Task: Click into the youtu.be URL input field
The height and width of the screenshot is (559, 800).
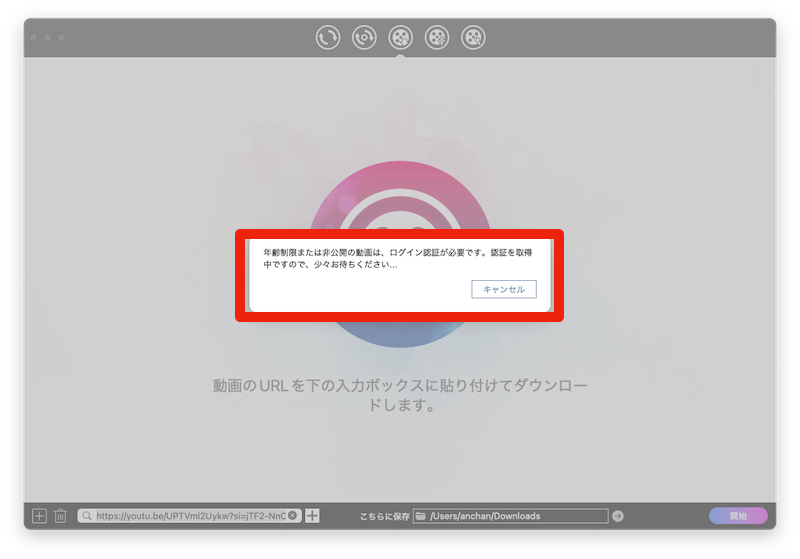Action: point(191,516)
